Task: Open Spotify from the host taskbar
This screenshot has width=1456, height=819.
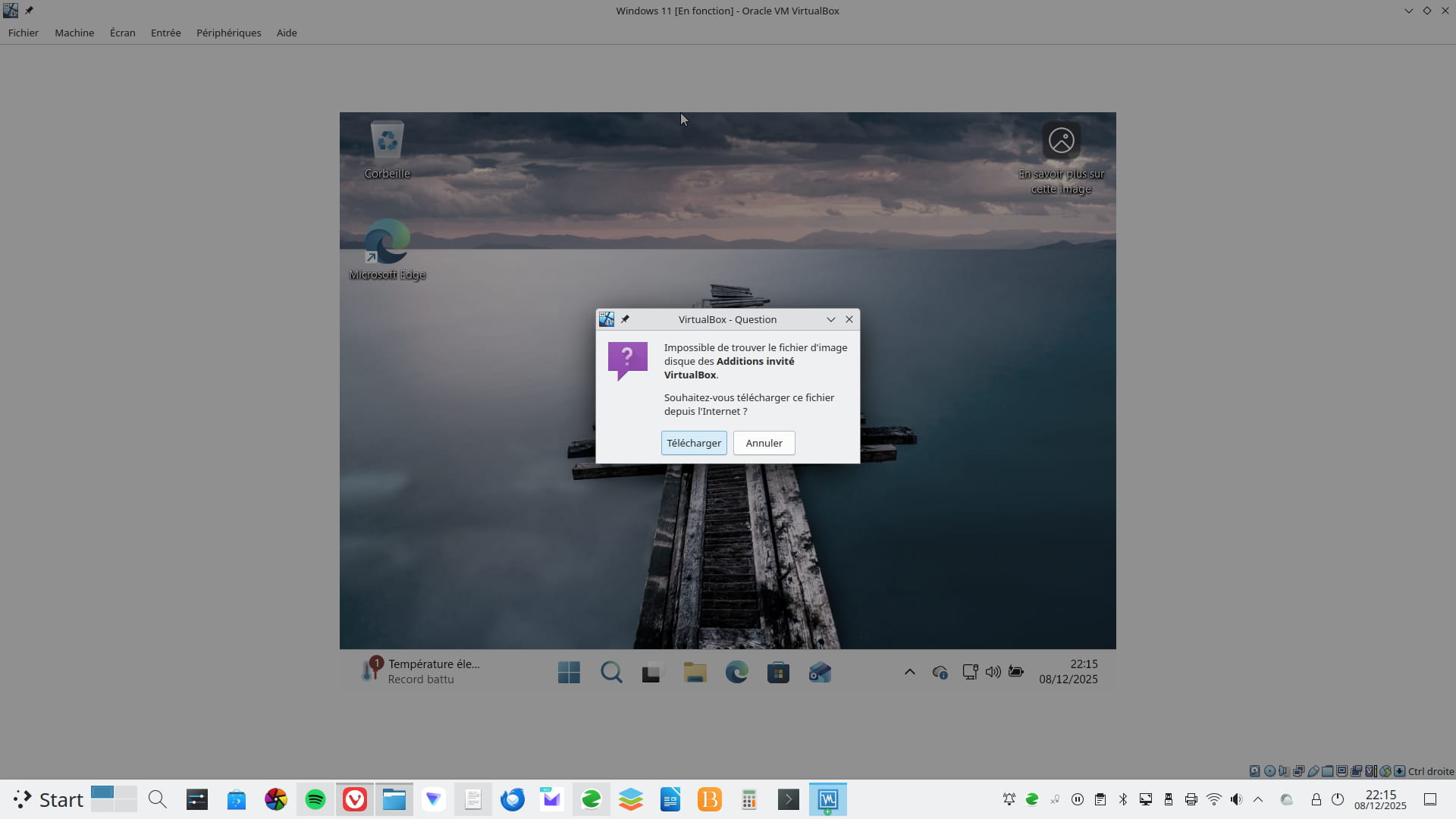Action: click(315, 799)
